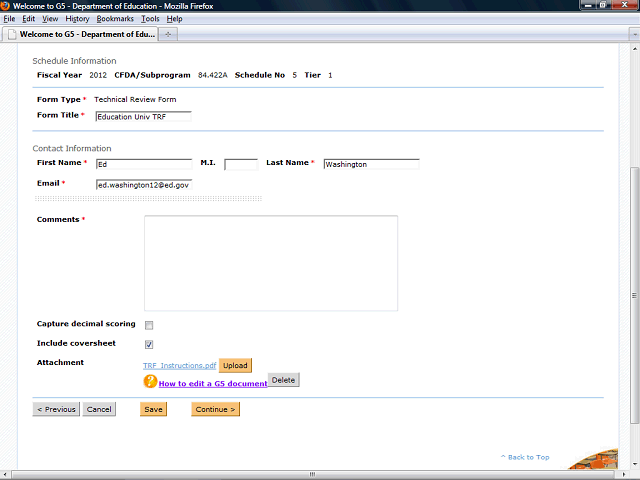The height and width of the screenshot is (480, 640).
Task: Click inside the Comments text area
Action: click(270, 262)
